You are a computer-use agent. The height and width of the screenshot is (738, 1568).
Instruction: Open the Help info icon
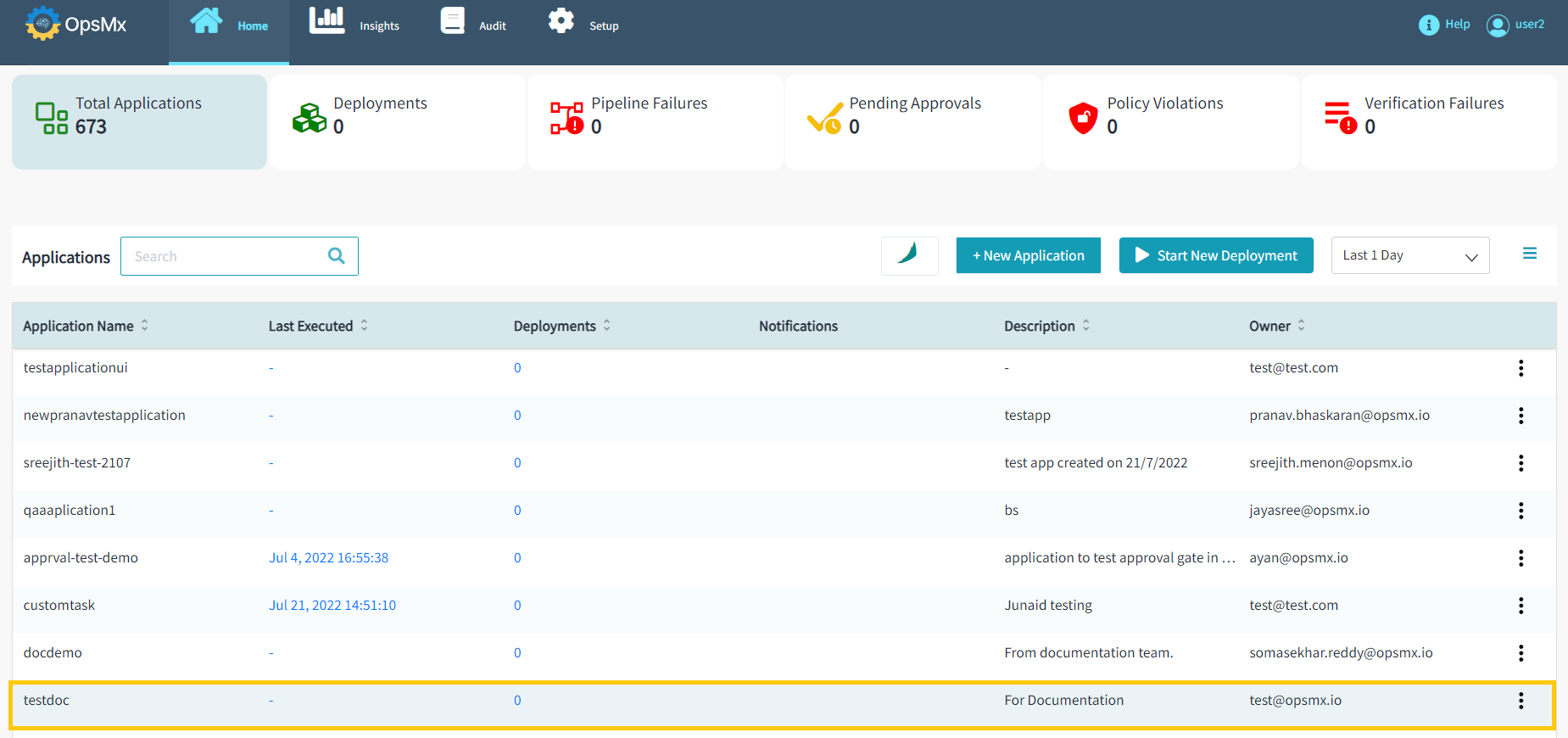tap(1428, 25)
